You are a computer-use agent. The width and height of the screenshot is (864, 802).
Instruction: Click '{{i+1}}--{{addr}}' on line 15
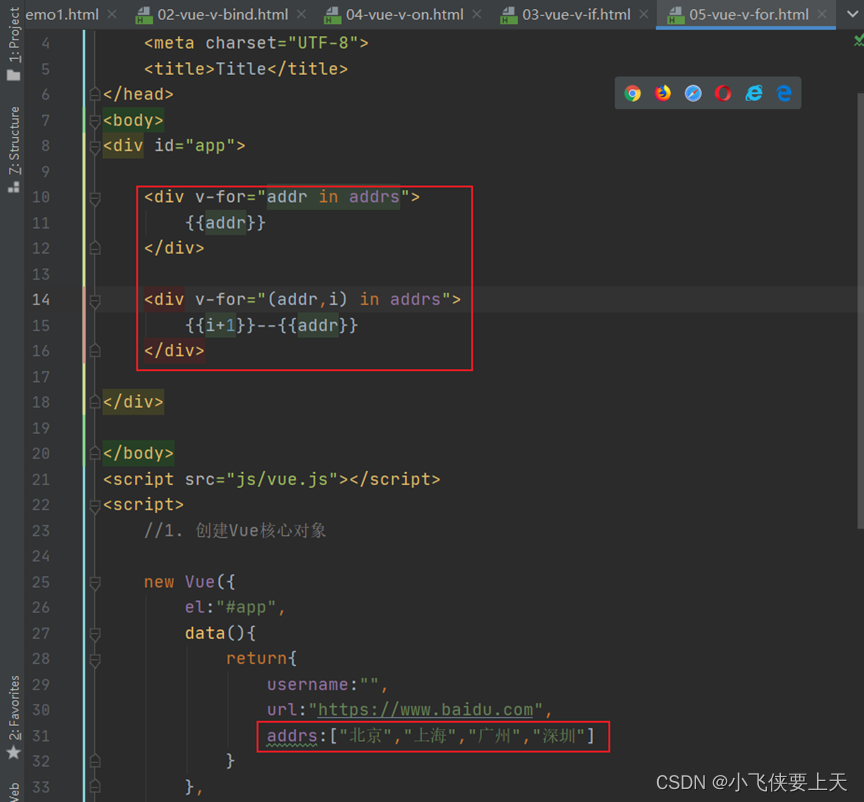click(272, 325)
